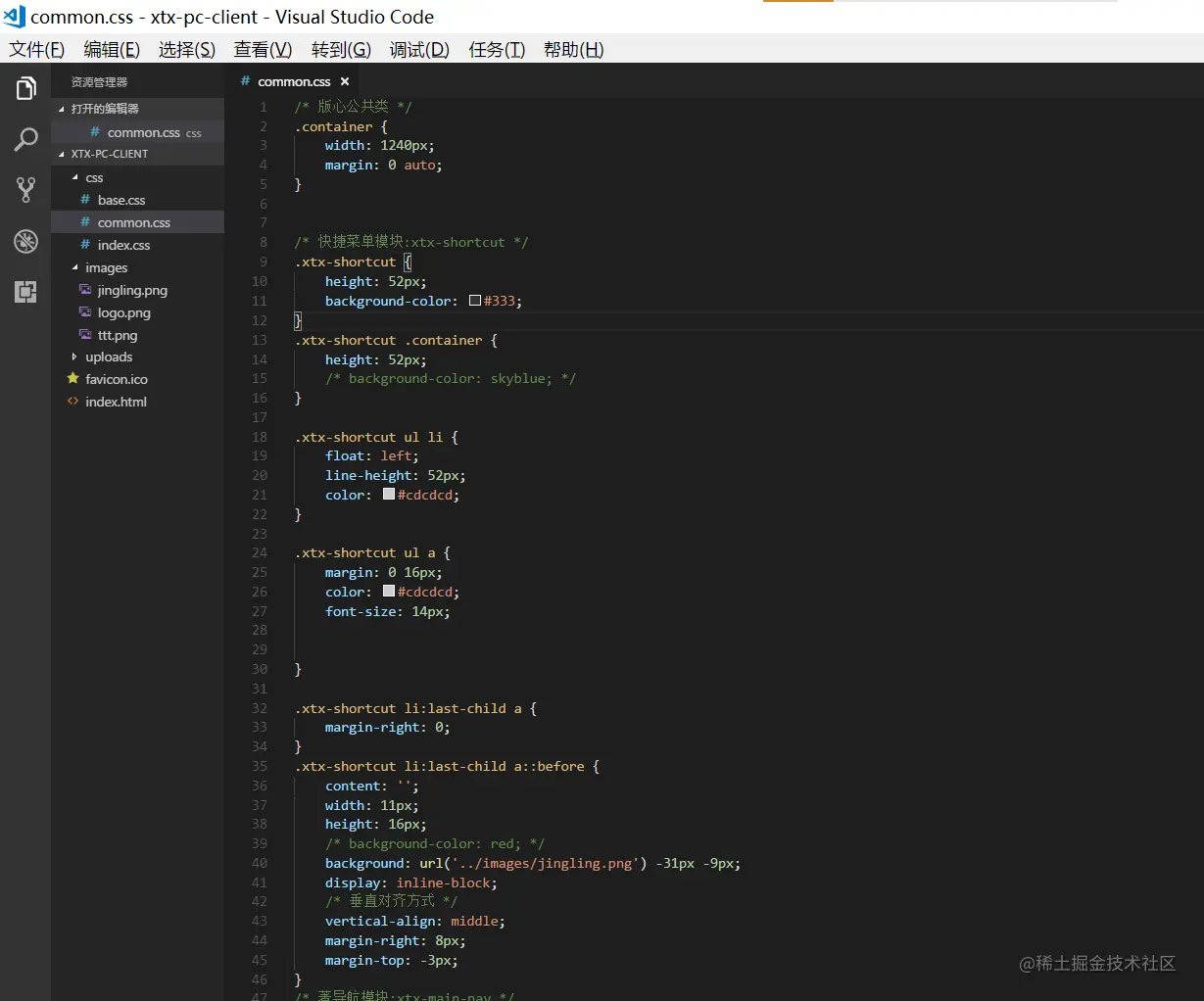Open the 编辑(E) menu

click(x=112, y=49)
